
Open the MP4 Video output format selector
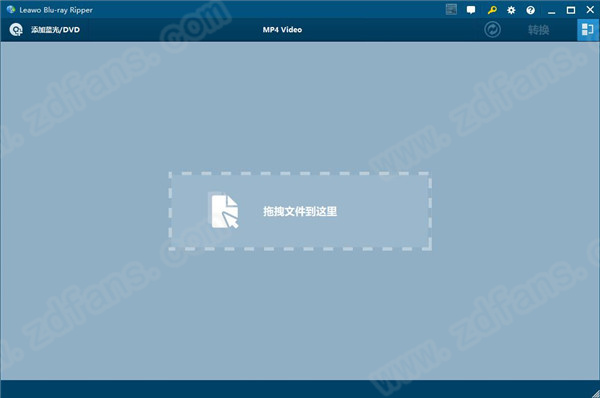(x=282, y=30)
